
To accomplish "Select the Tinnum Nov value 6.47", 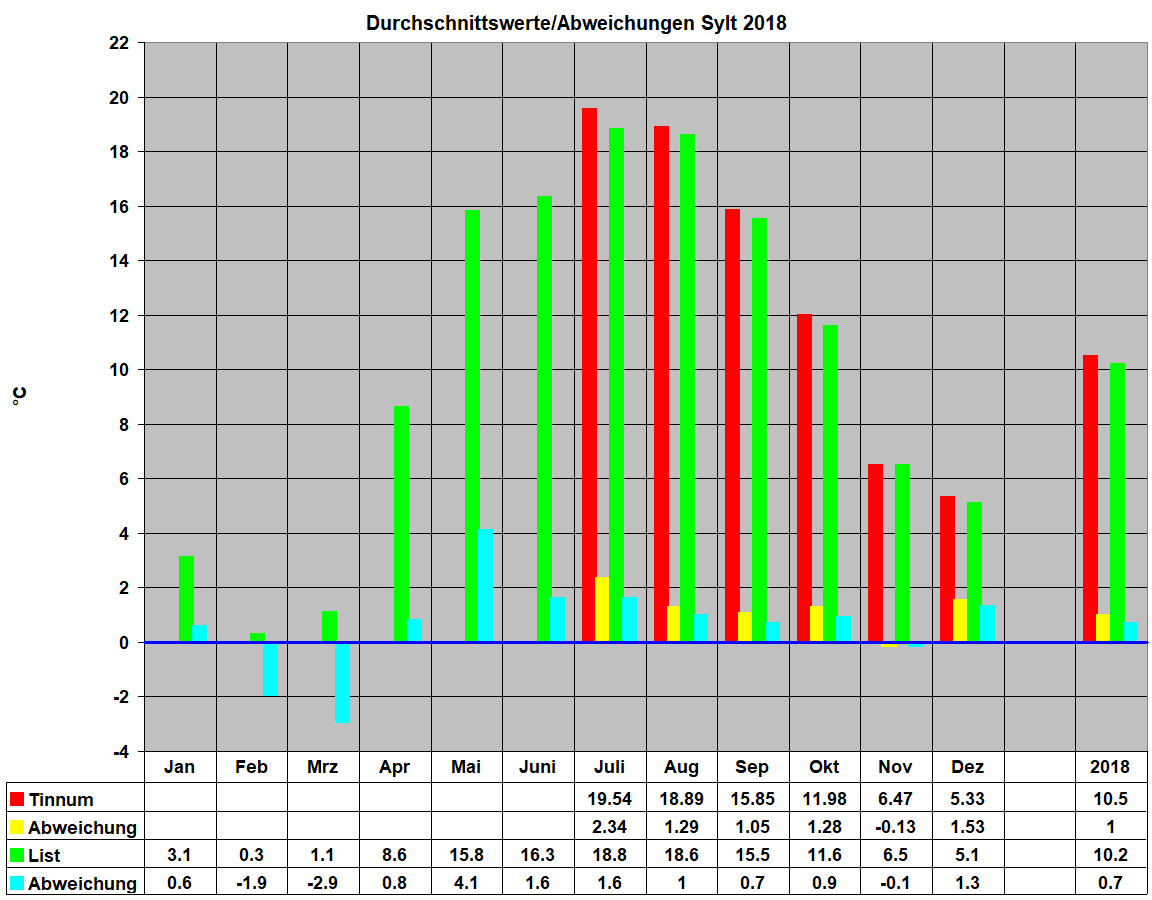I will coord(895,799).
